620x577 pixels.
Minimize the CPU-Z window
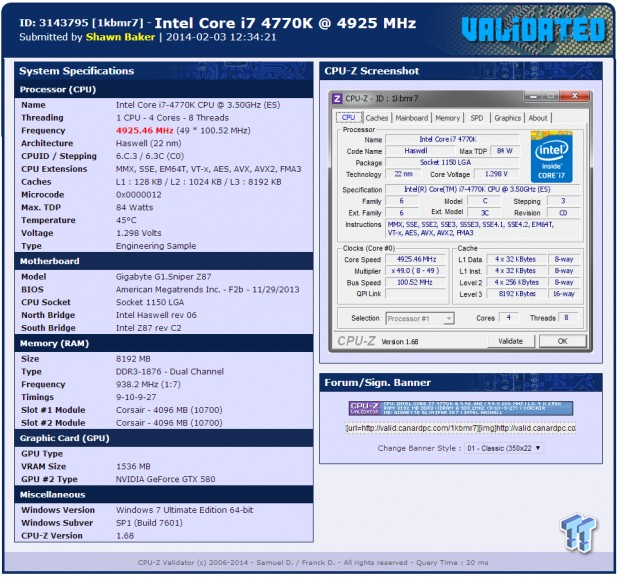pos(533,96)
